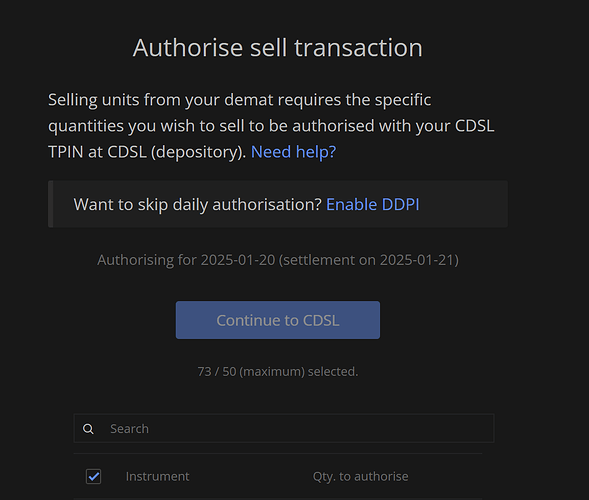Click the blue checkmark beside Instrument
589x500 pixels.
tap(94, 476)
